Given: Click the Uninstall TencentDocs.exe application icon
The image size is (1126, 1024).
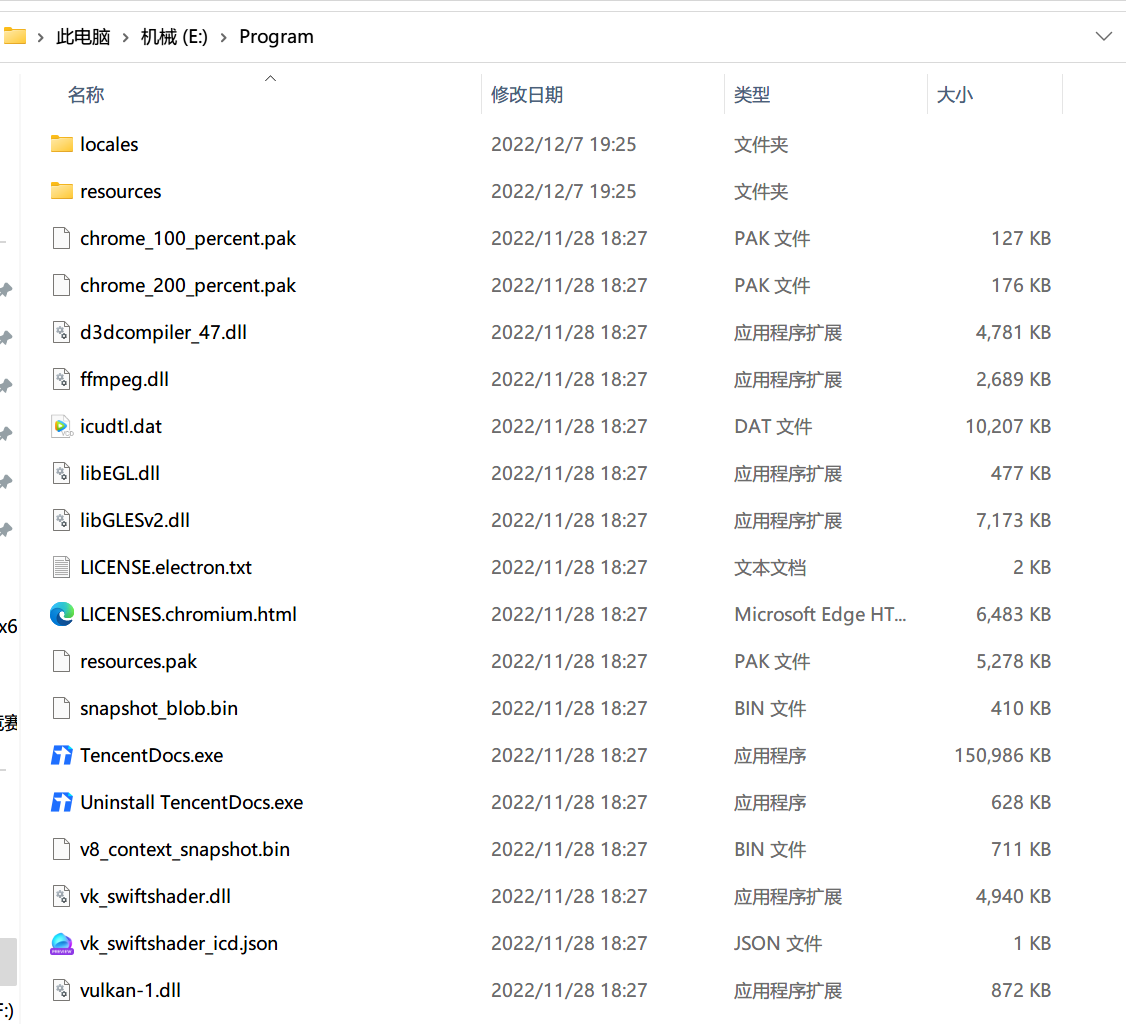Looking at the screenshot, I should [62, 802].
